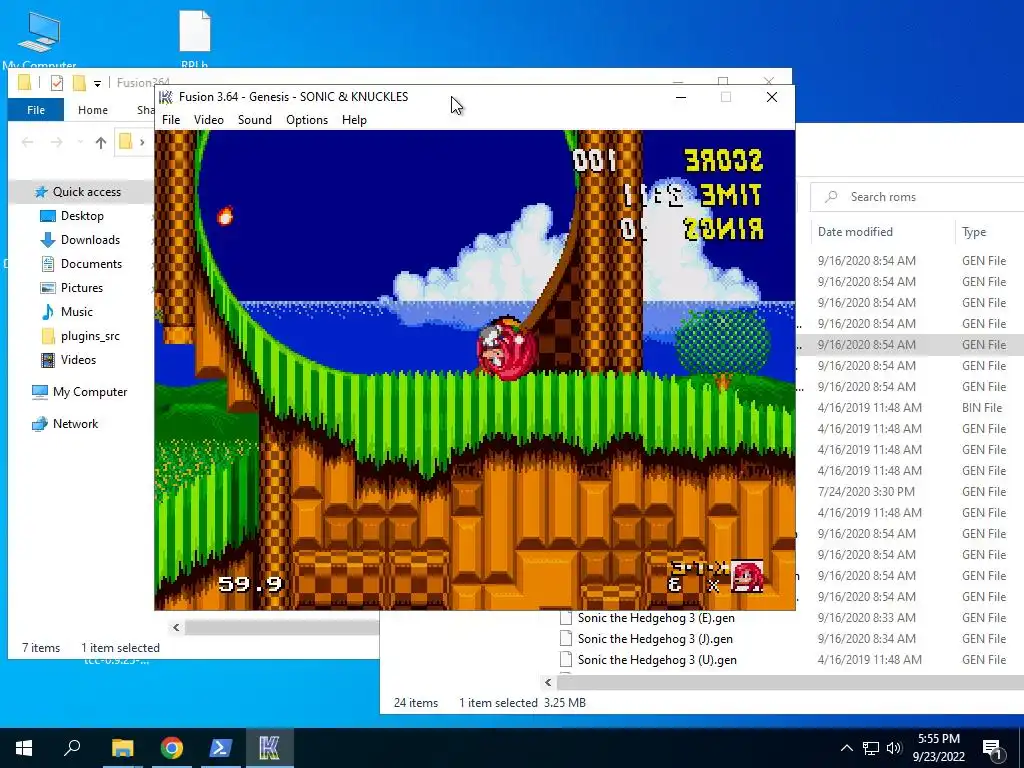1024x768 pixels.
Task: Click the network tray icon
Action: tap(871, 748)
